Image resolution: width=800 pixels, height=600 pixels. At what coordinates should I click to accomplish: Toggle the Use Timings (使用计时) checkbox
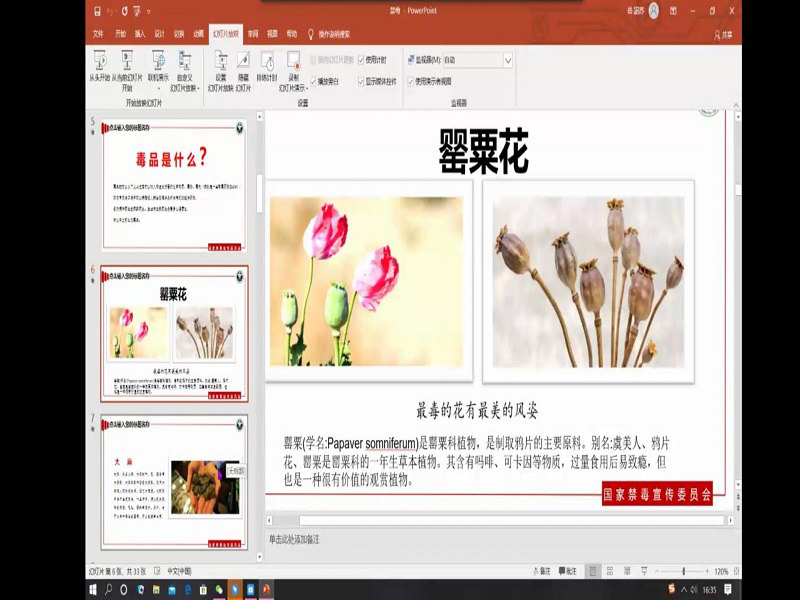click(x=362, y=60)
